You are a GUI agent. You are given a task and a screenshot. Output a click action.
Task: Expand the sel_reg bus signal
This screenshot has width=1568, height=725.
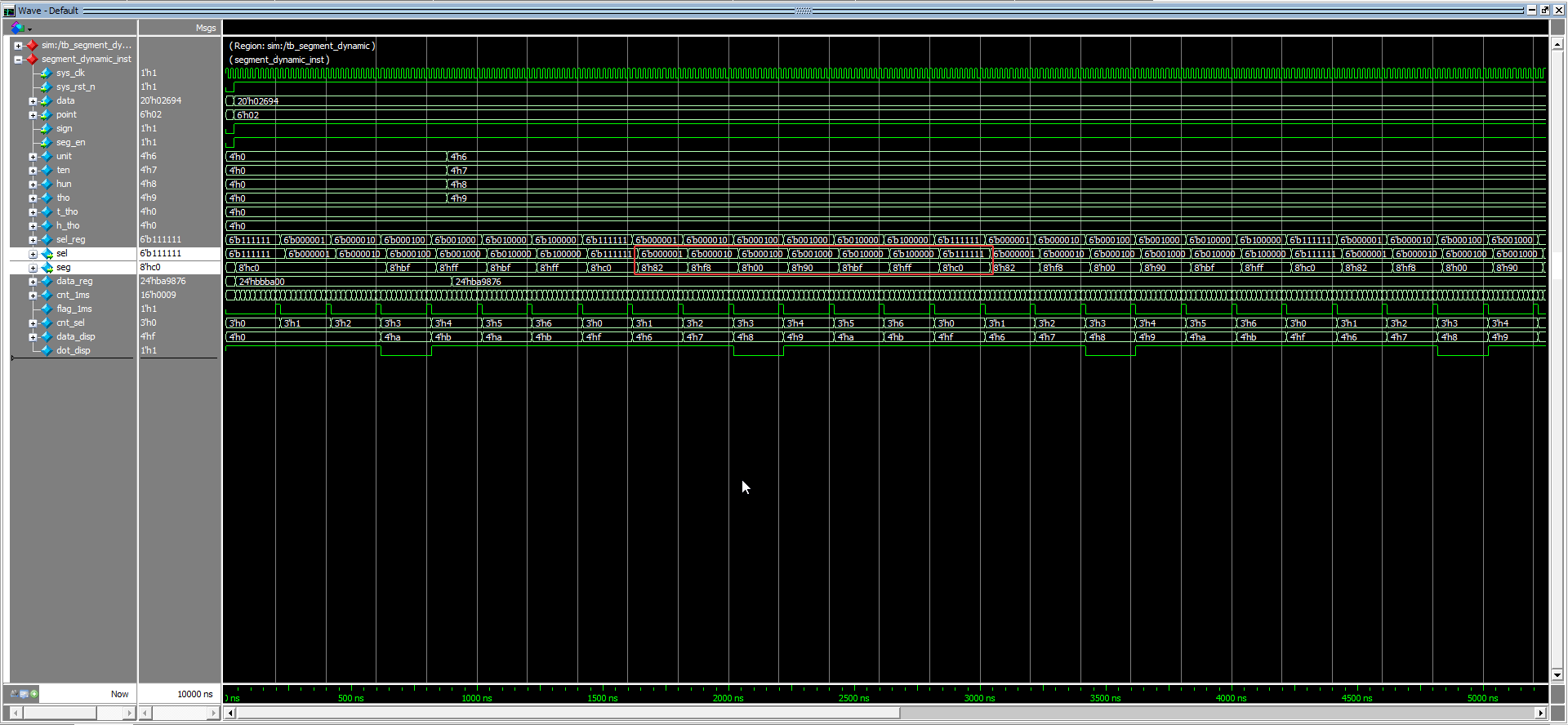pyautogui.click(x=33, y=239)
